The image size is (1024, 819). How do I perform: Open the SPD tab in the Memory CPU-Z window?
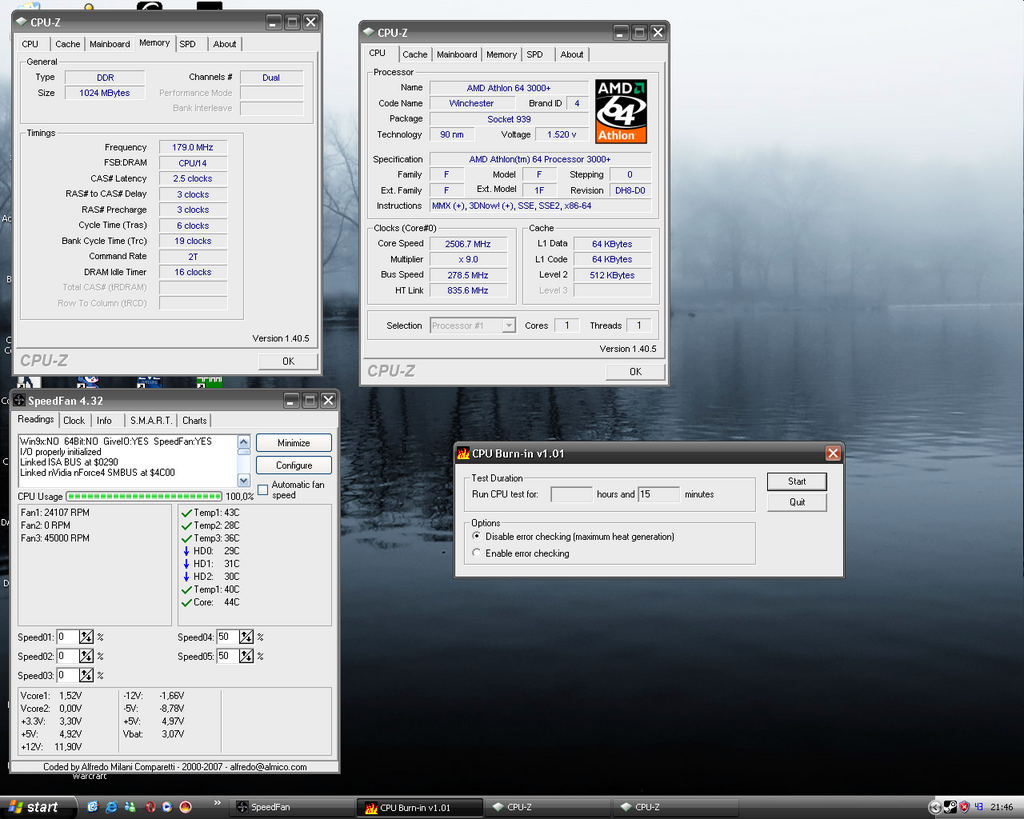pyautogui.click(x=187, y=44)
